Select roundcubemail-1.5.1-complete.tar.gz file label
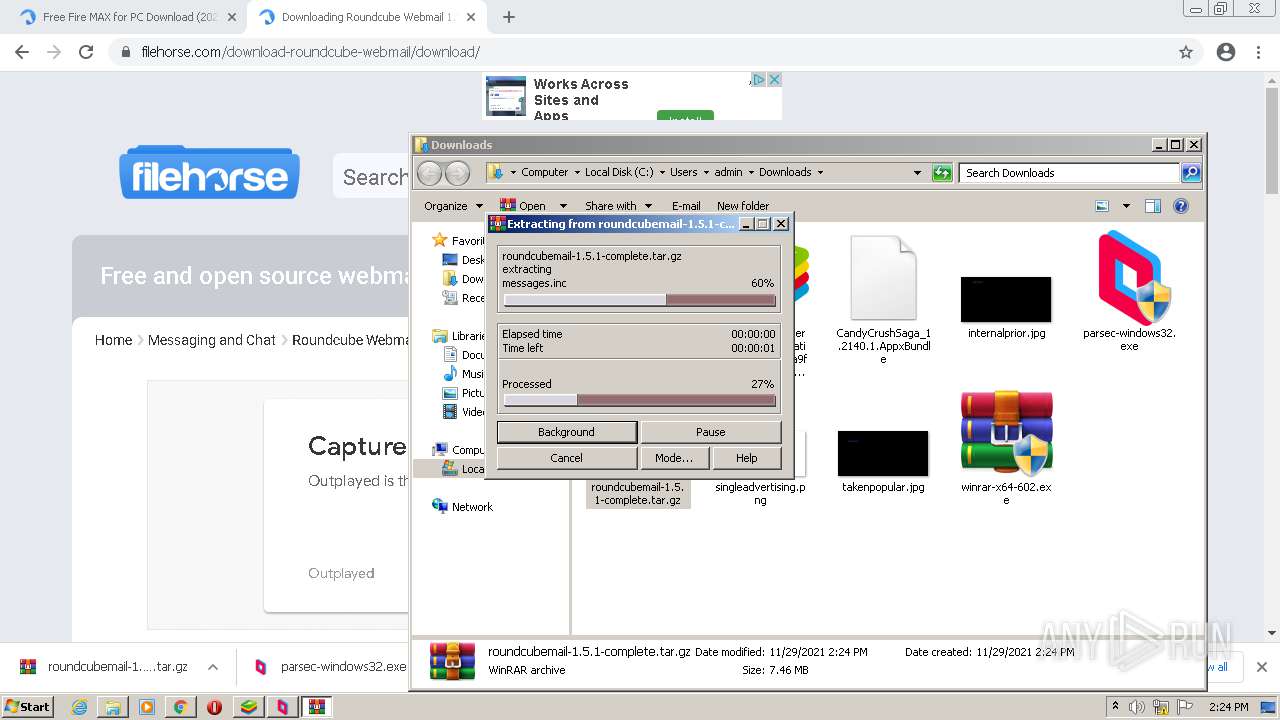This screenshot has width=1280, height=720. point(638,493)
